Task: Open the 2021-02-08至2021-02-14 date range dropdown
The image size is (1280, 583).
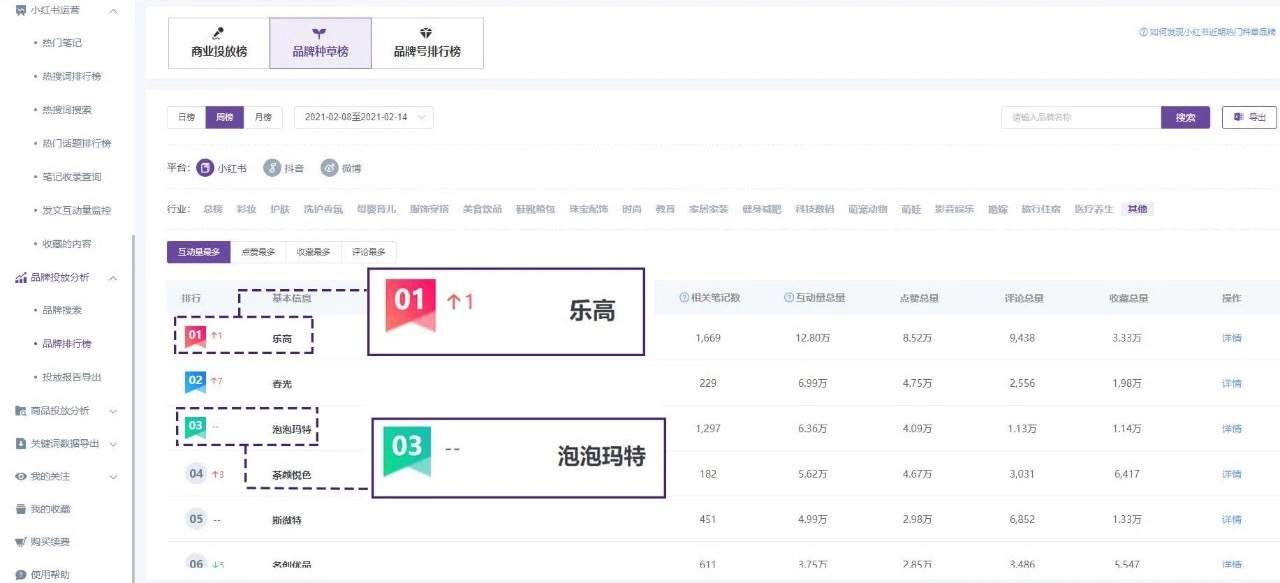Action: 363,117
